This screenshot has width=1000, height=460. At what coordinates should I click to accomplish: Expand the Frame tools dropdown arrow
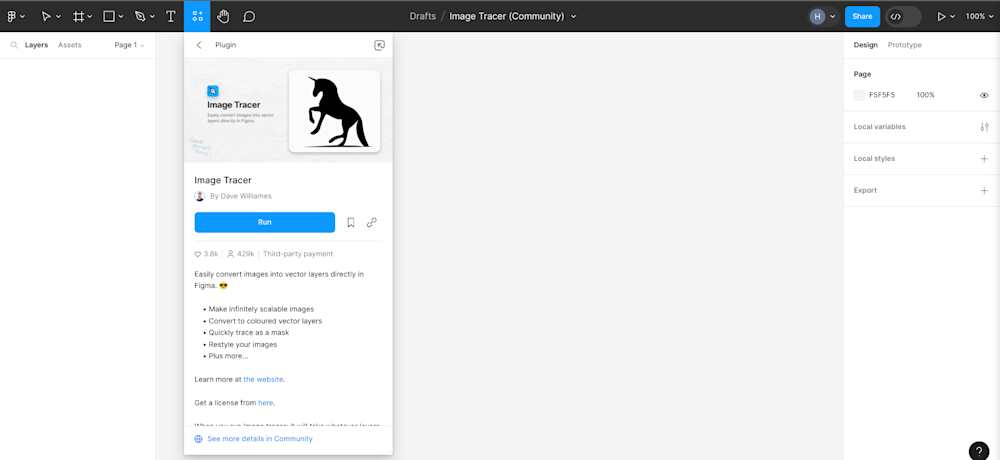90,17
